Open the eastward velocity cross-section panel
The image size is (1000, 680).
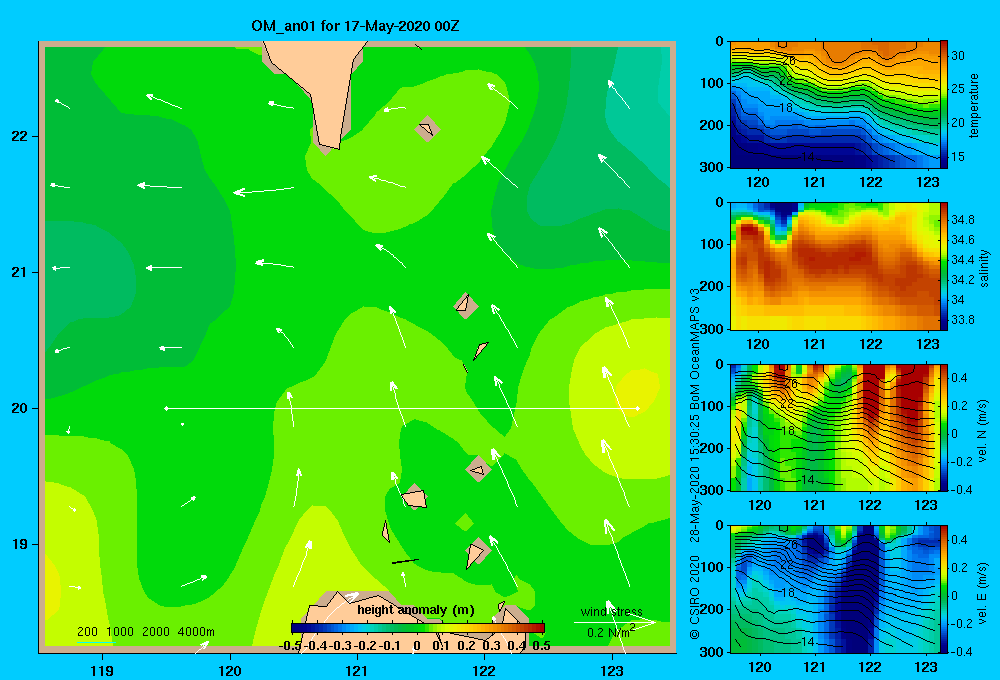(835, 589)
